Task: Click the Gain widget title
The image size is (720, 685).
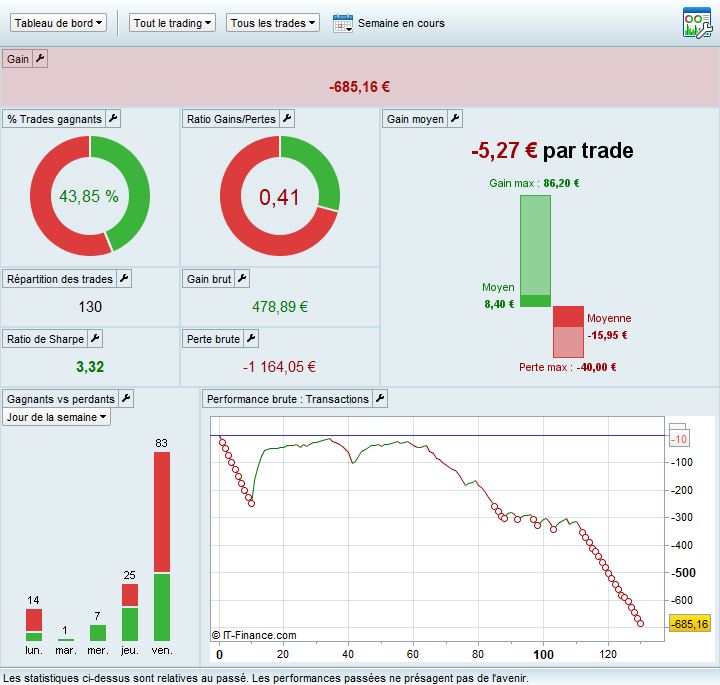Action: tap(18, 59)
